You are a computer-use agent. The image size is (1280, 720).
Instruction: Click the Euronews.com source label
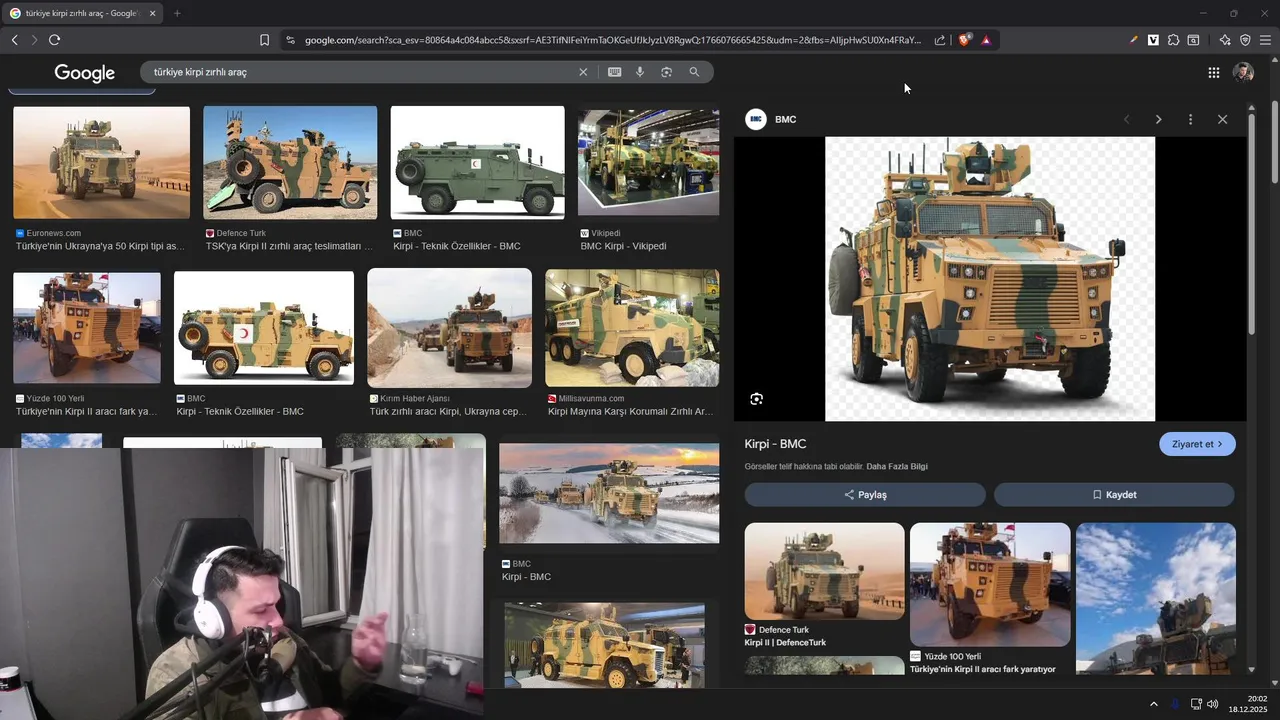53,233
